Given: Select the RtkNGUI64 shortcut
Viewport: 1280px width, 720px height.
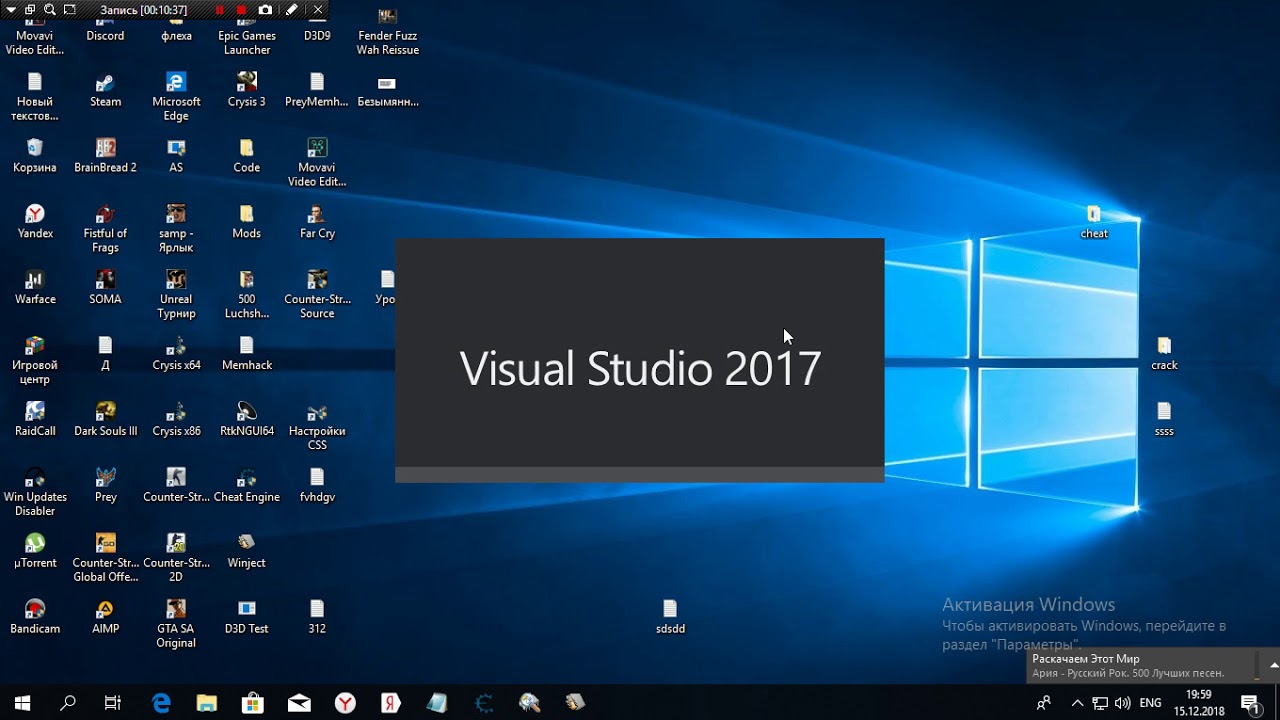Looking at the screenshot, I should tap(247, 420).
